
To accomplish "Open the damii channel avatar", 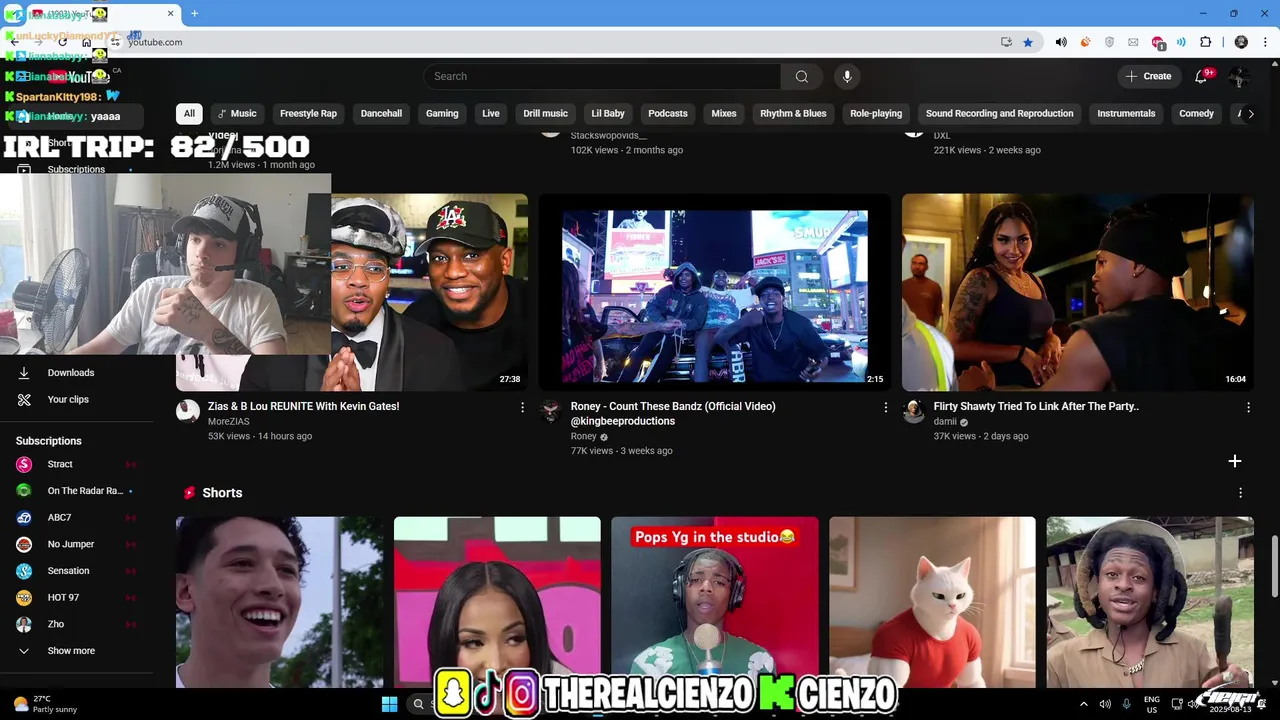I will (x=914, y=411).
